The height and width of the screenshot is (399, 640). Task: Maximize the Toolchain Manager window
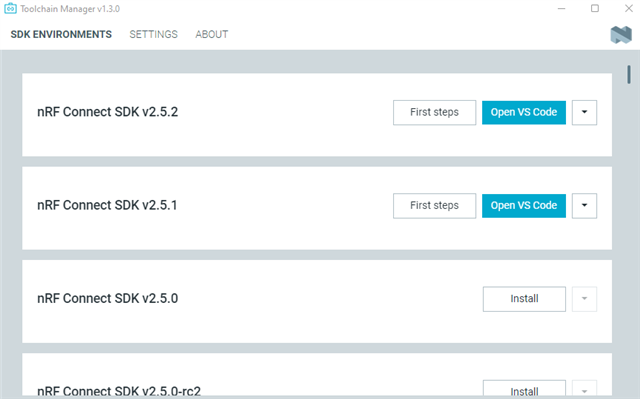tap(595, 9)
